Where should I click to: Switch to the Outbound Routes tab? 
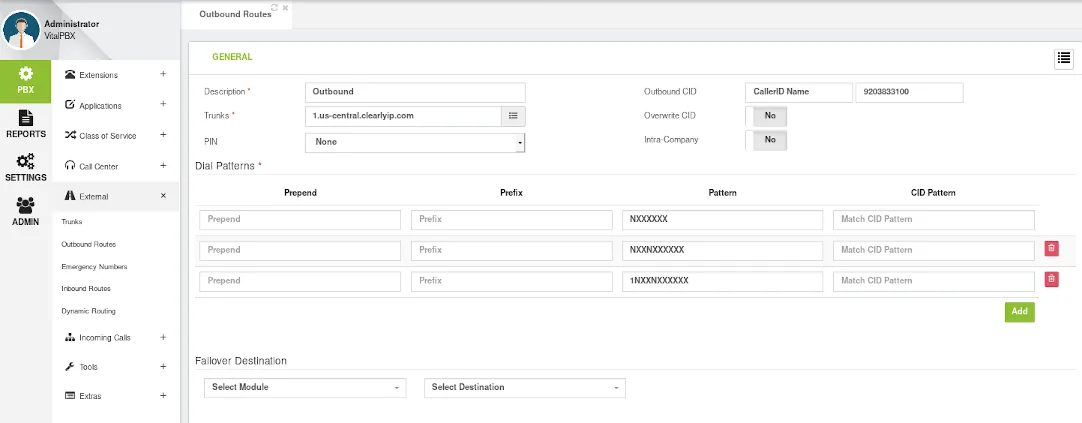pos(235,14)
